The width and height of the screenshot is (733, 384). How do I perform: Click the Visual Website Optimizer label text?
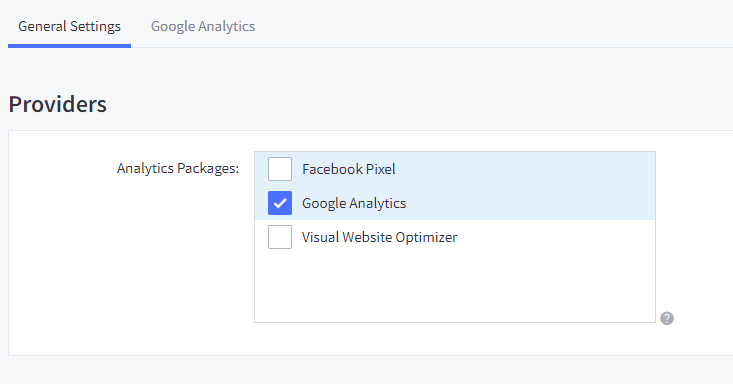380,238
